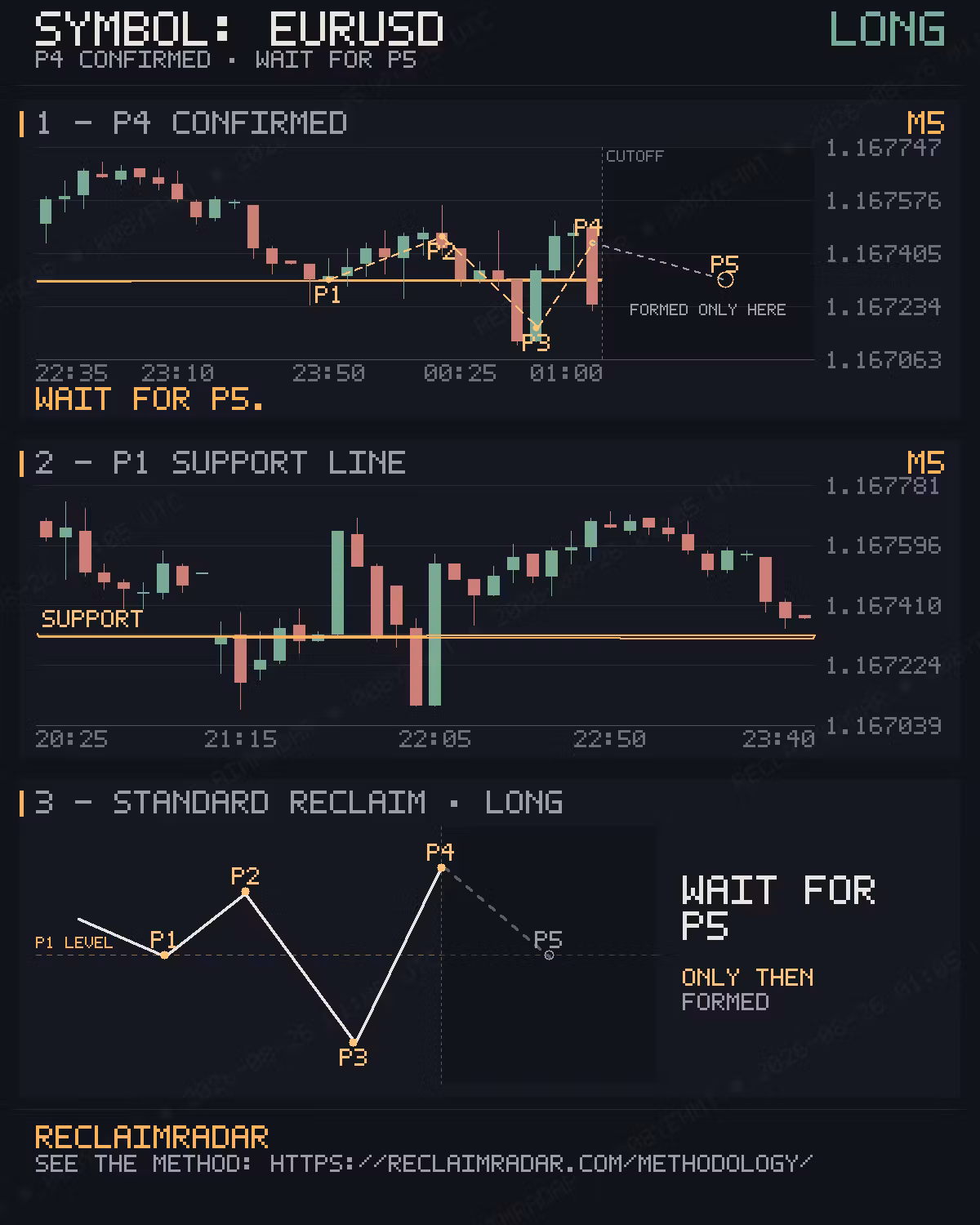Open the reclaimradar.com methodology link
Image resolution: width=980 pixels, height=1225 pixels.
541,1163
